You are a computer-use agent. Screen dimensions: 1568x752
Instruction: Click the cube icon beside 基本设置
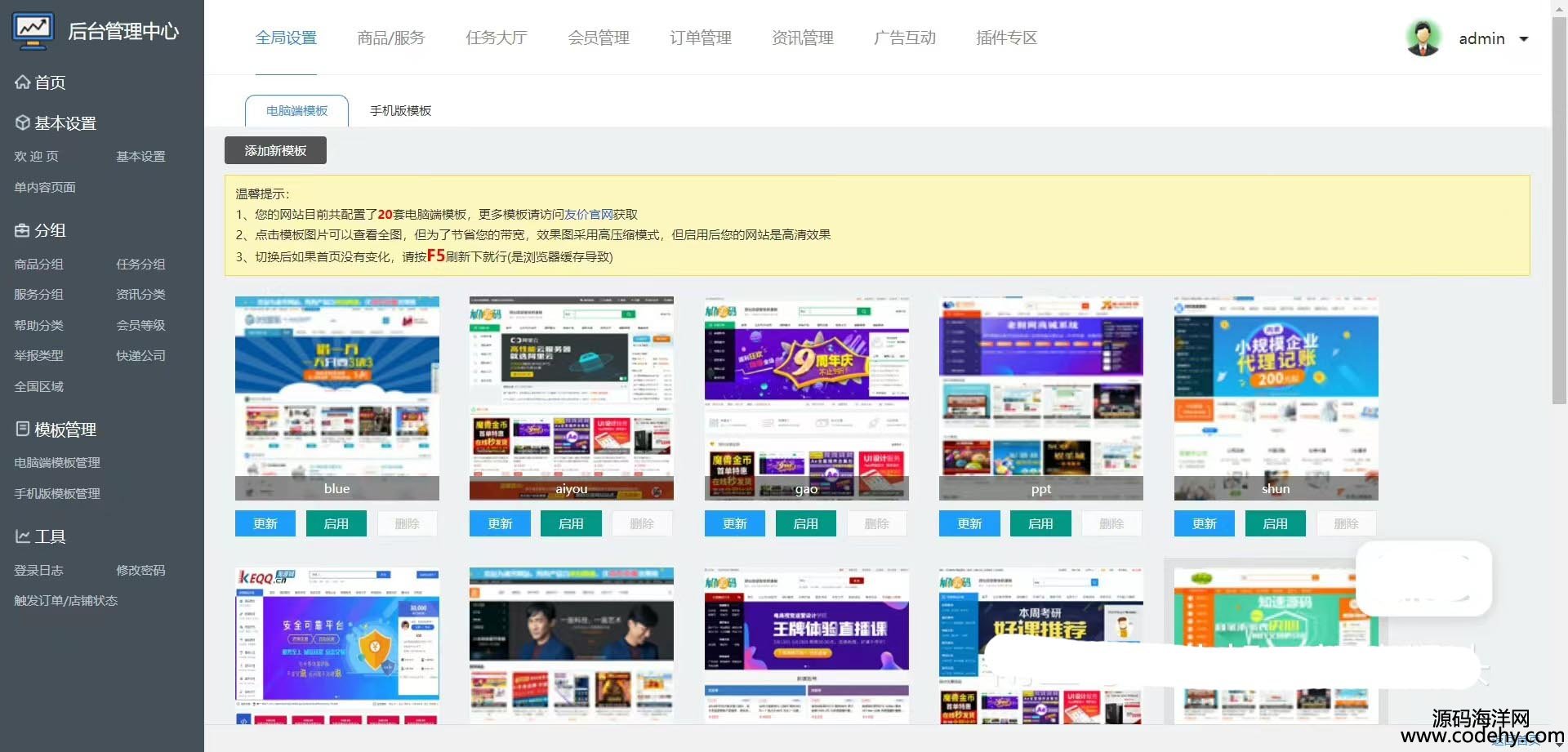click(x=22, y=122)
